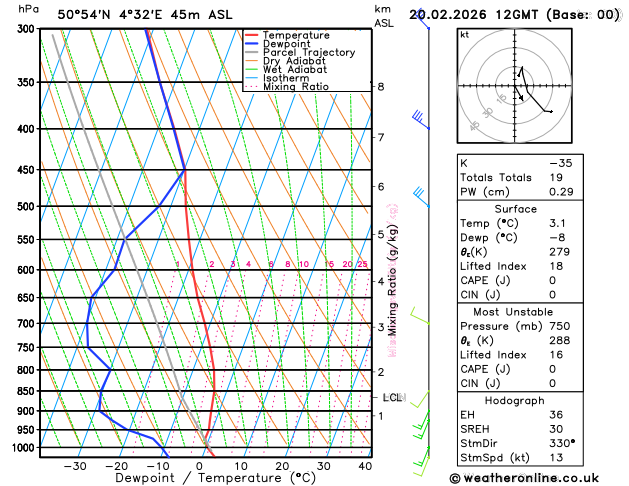Viewport: 629px width, 486px height.
Task: Click the 'Pressure (mb)' row label
Action: point(501,326)
